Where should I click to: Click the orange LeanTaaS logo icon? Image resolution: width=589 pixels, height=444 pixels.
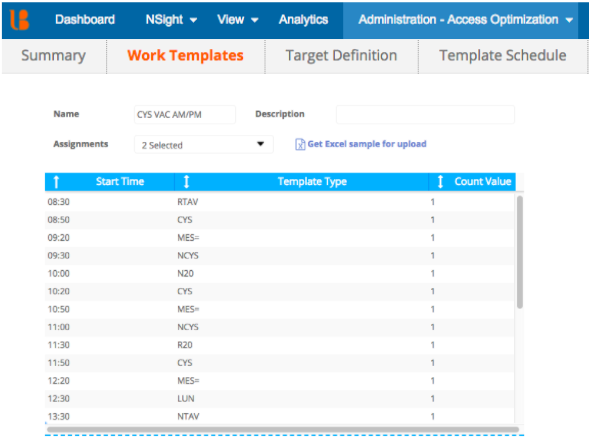(19, 20)
